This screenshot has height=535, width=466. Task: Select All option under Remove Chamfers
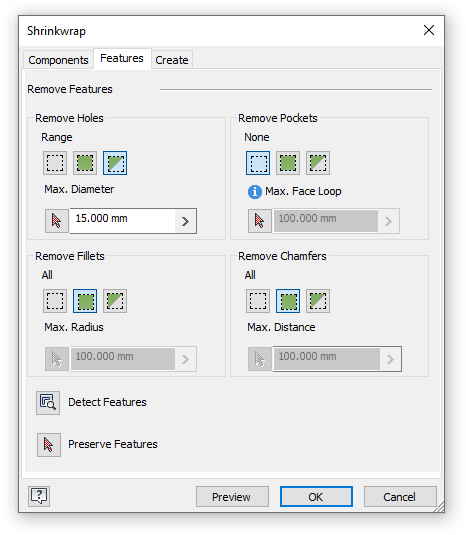[288, 301]
